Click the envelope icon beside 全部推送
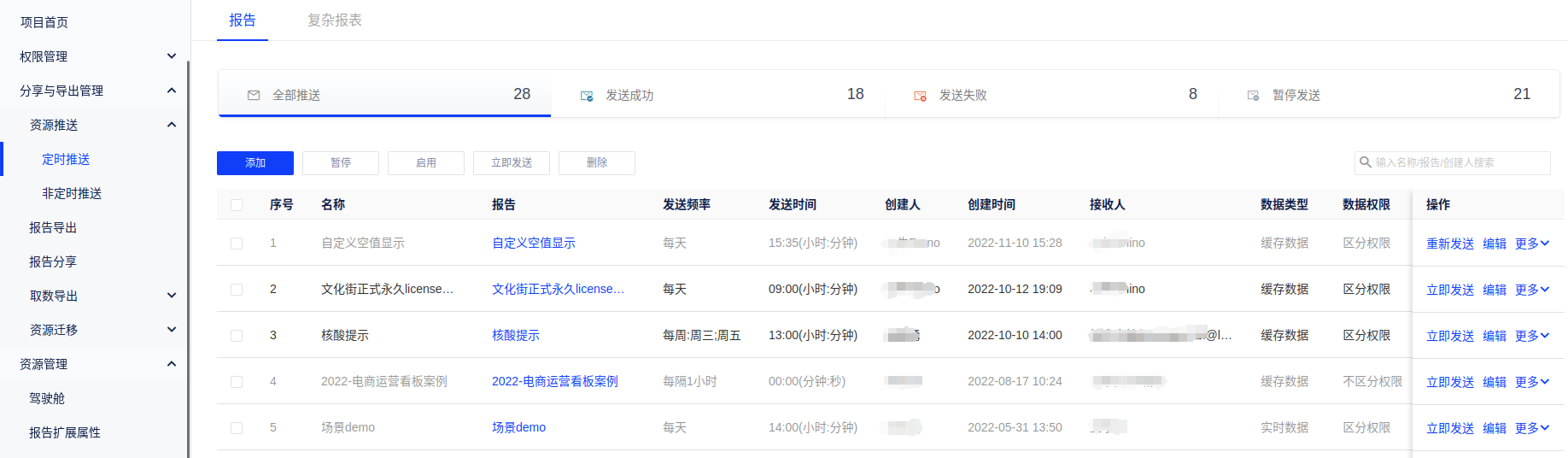 (254, 95)
